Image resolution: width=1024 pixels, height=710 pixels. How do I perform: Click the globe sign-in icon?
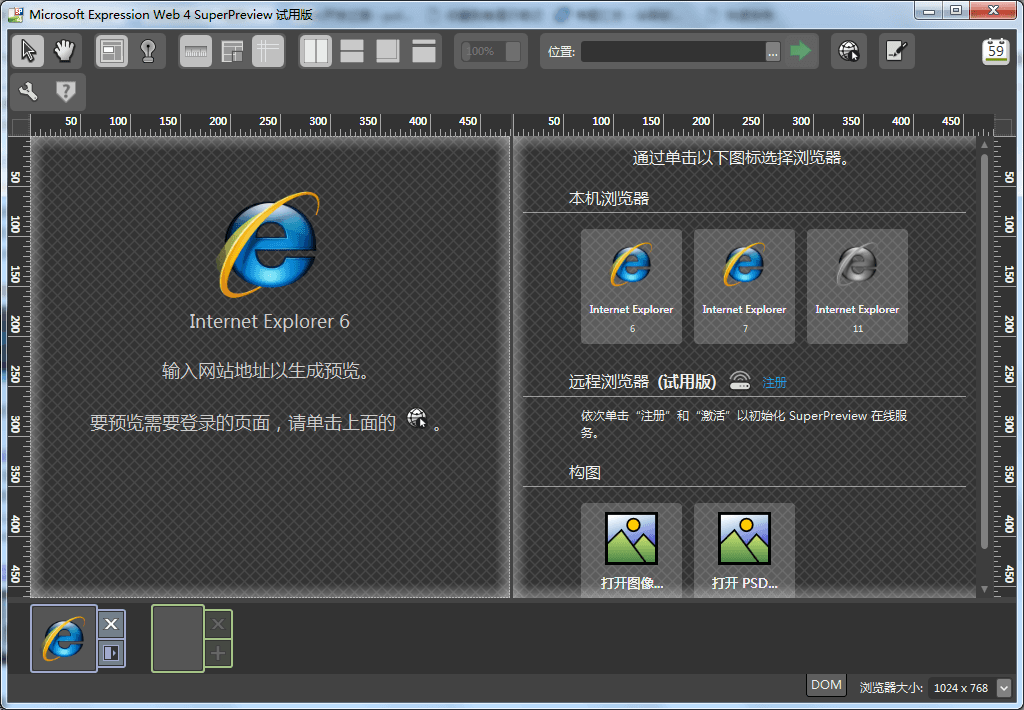tap(848, 50)
